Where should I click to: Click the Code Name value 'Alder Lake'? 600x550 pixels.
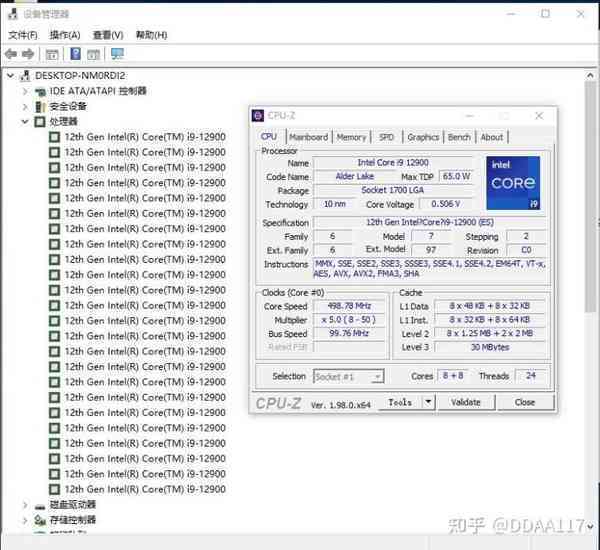coord(355,176)
